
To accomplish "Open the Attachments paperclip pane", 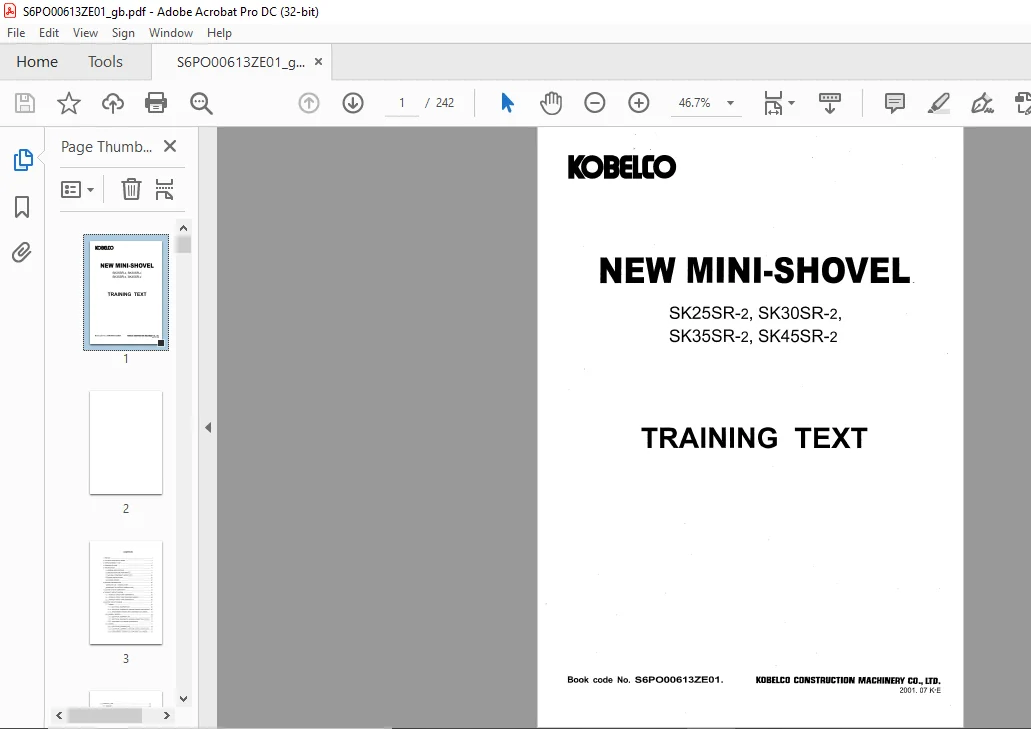I will click(22, 252).
